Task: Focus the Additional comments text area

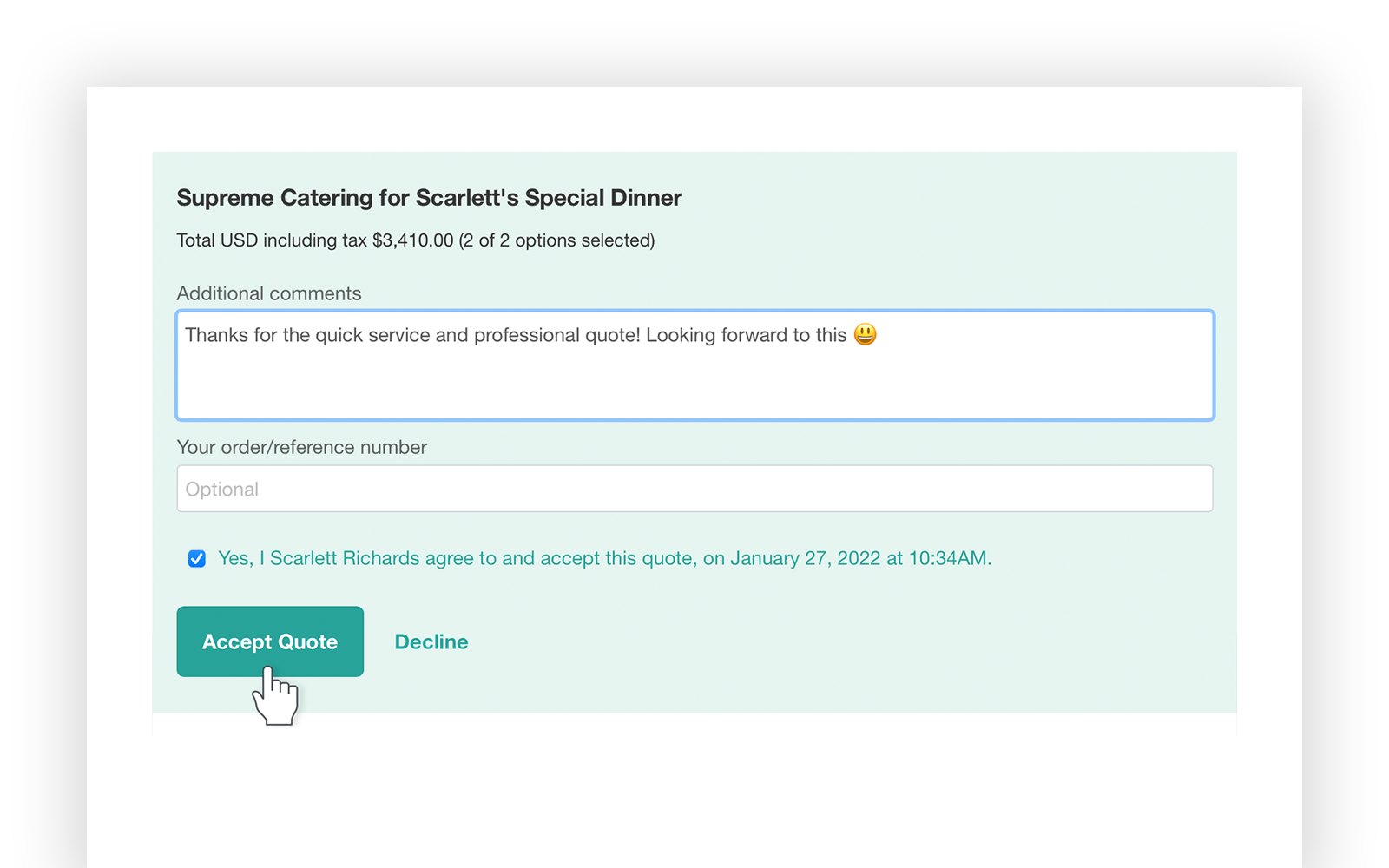Action: (694, 365)
